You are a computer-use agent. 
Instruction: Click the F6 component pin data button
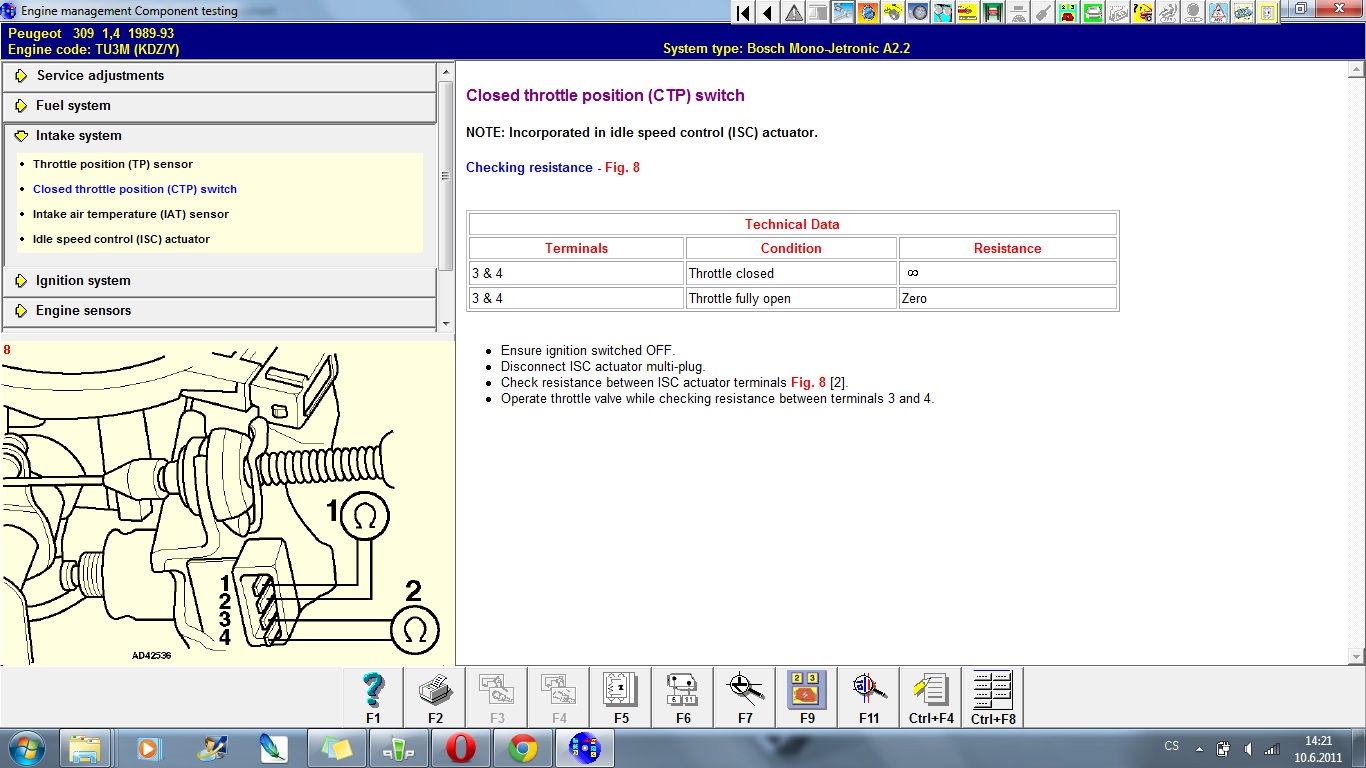pos(683,696)
